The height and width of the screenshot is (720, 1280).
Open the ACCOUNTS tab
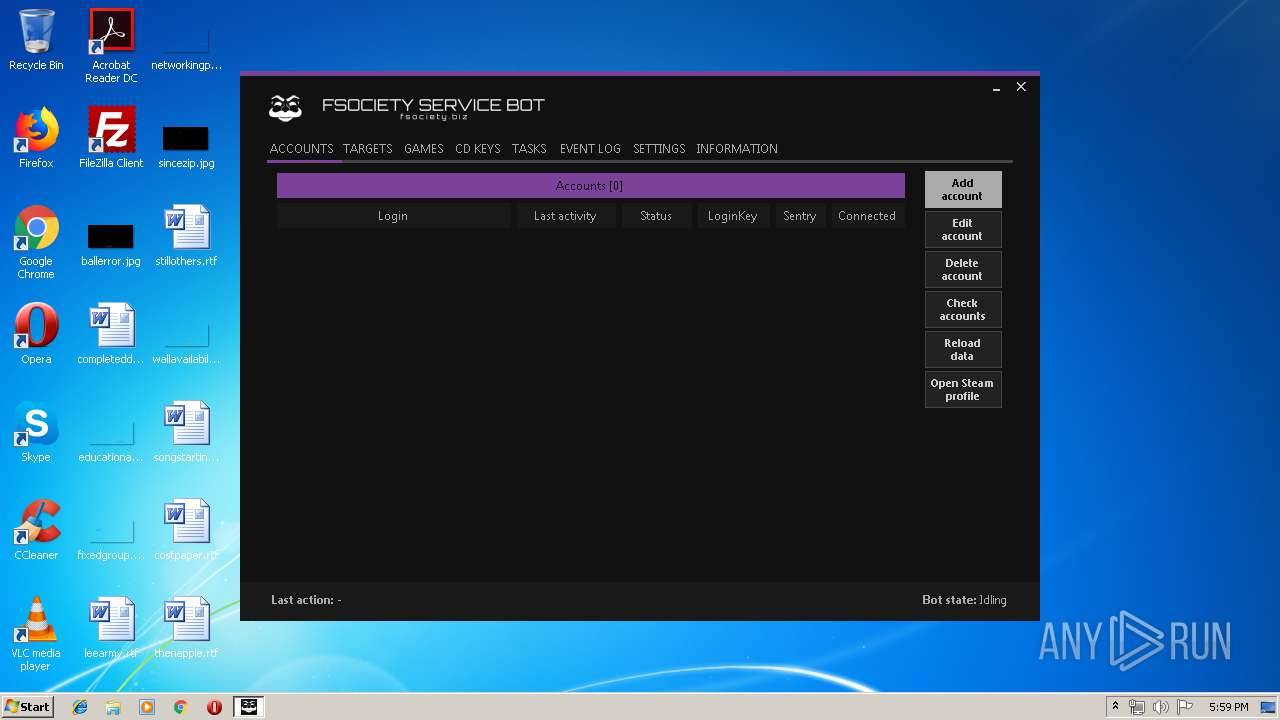(x=301, y=149)
